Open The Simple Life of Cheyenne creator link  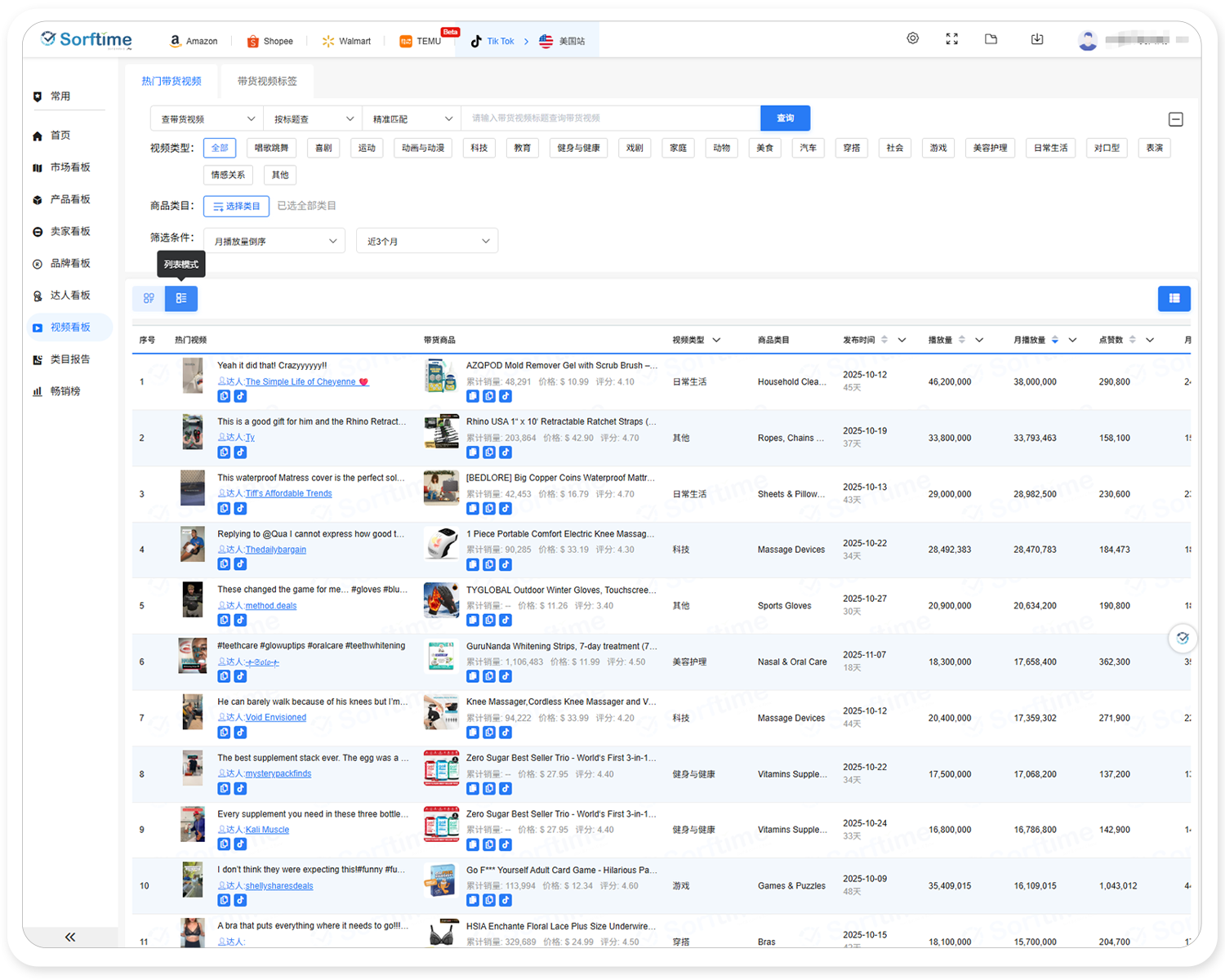point(301,382)
